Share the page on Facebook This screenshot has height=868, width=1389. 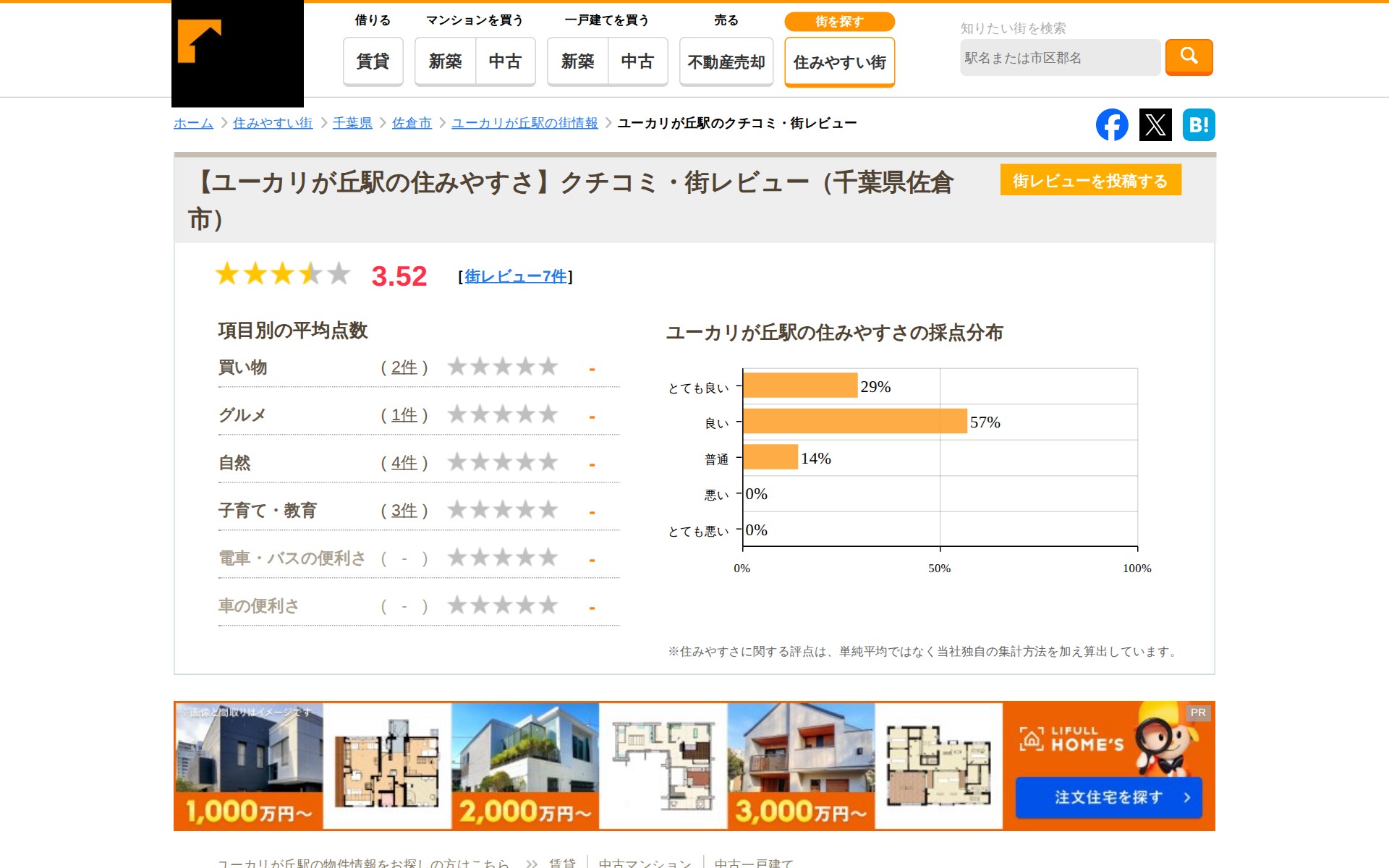click(1112, 124)
